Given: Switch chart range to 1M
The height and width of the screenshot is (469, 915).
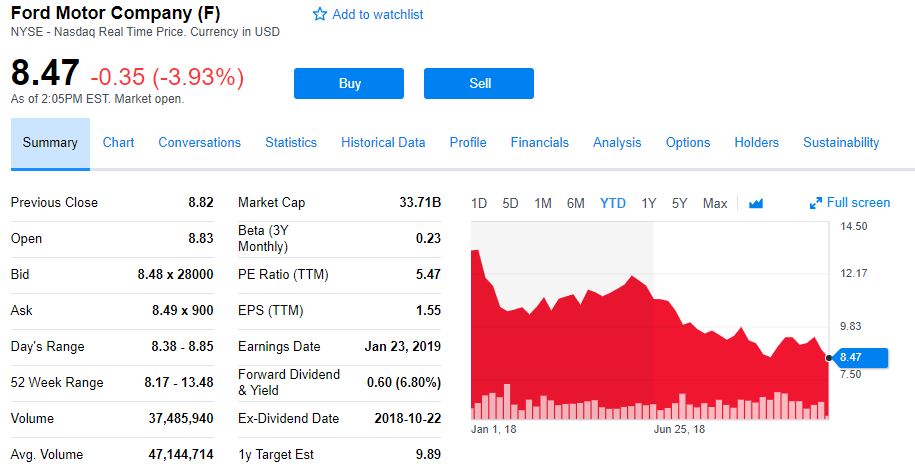Looking at the screenshot, I should [x=543, y=203].
